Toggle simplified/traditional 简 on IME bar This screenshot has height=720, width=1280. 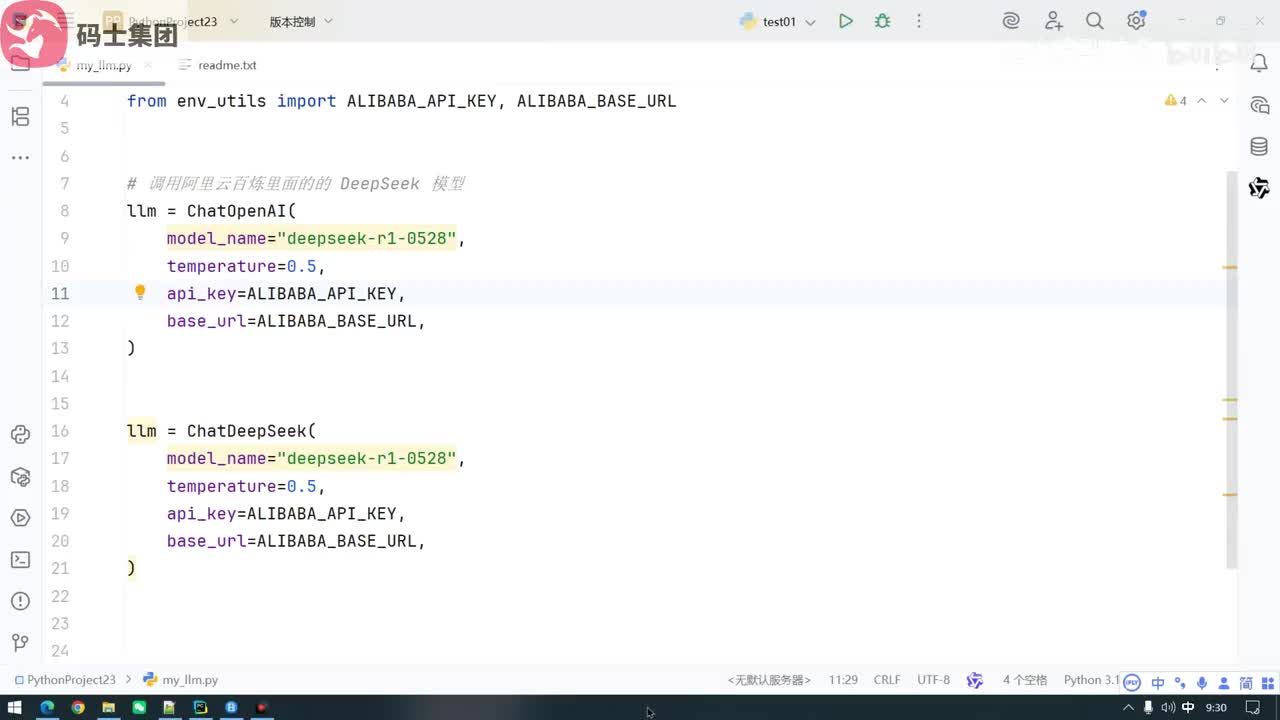click(x=1246, y=683)
